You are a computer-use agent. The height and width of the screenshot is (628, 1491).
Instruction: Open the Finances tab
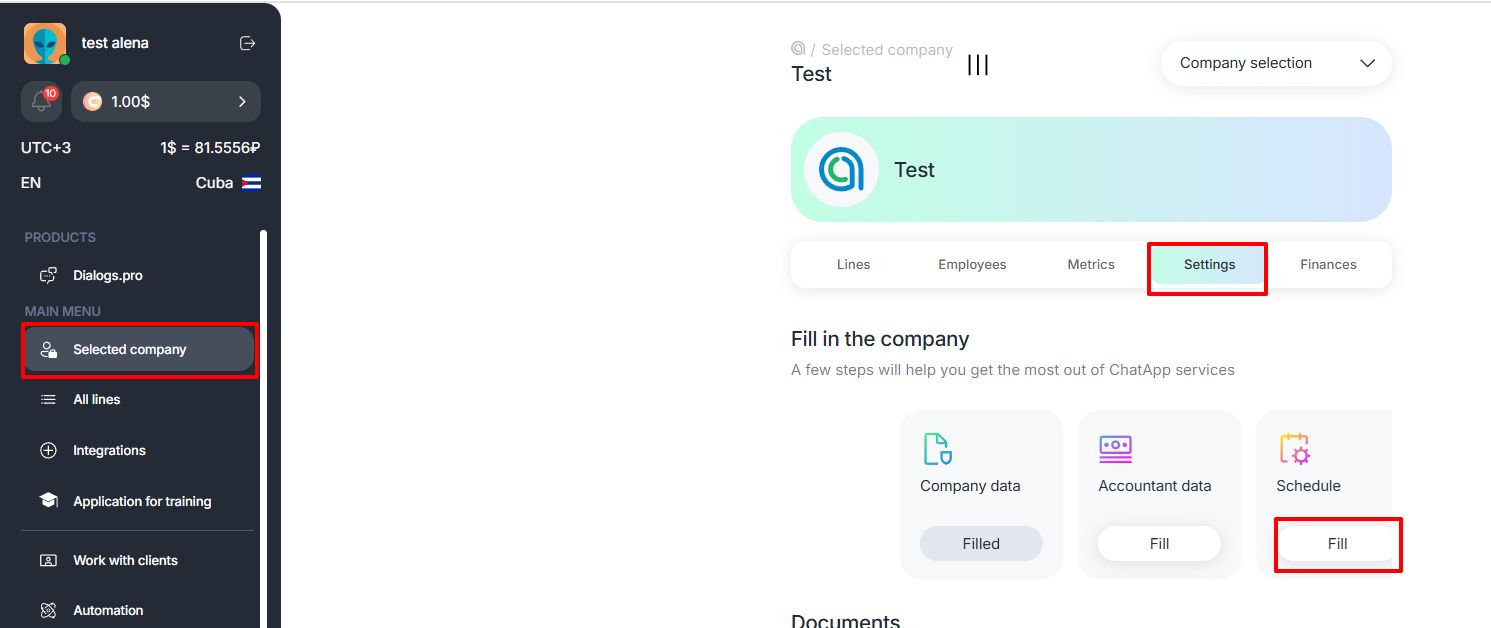[x=1328, y=265]
